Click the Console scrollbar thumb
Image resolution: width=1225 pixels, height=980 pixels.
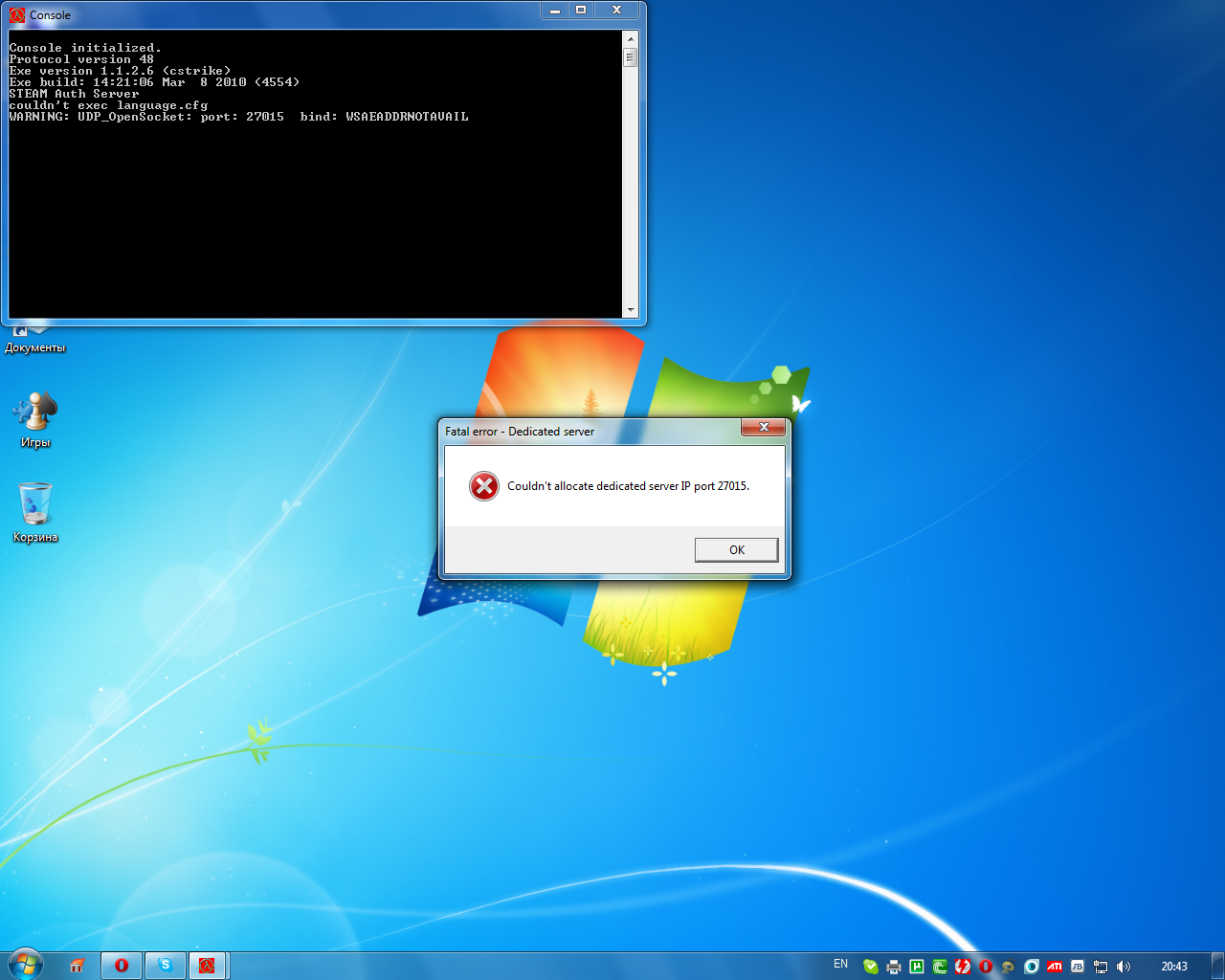(x=630, y=57)
